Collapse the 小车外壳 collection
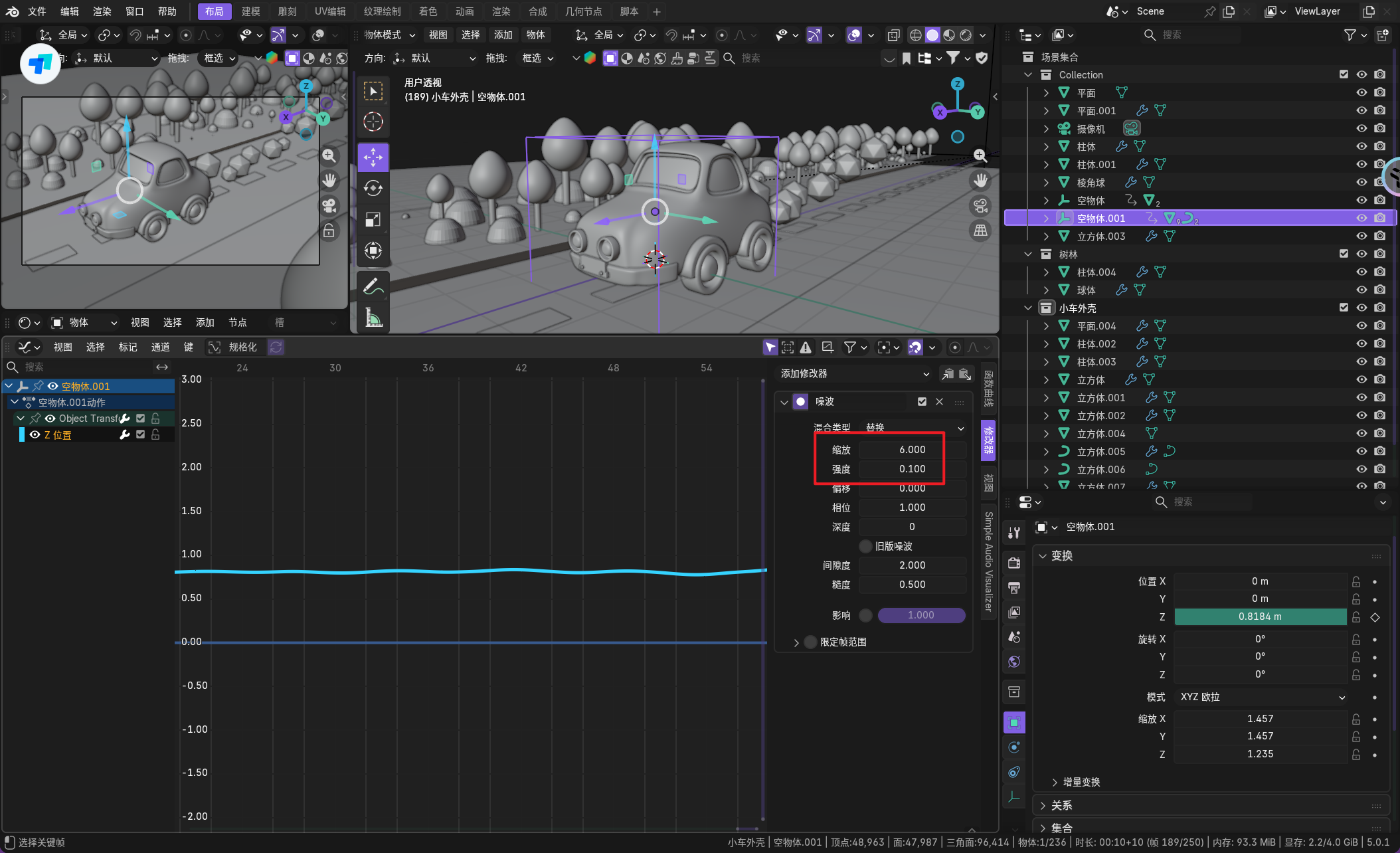This screenshot has height=853, width=1400. (1028, 308)
